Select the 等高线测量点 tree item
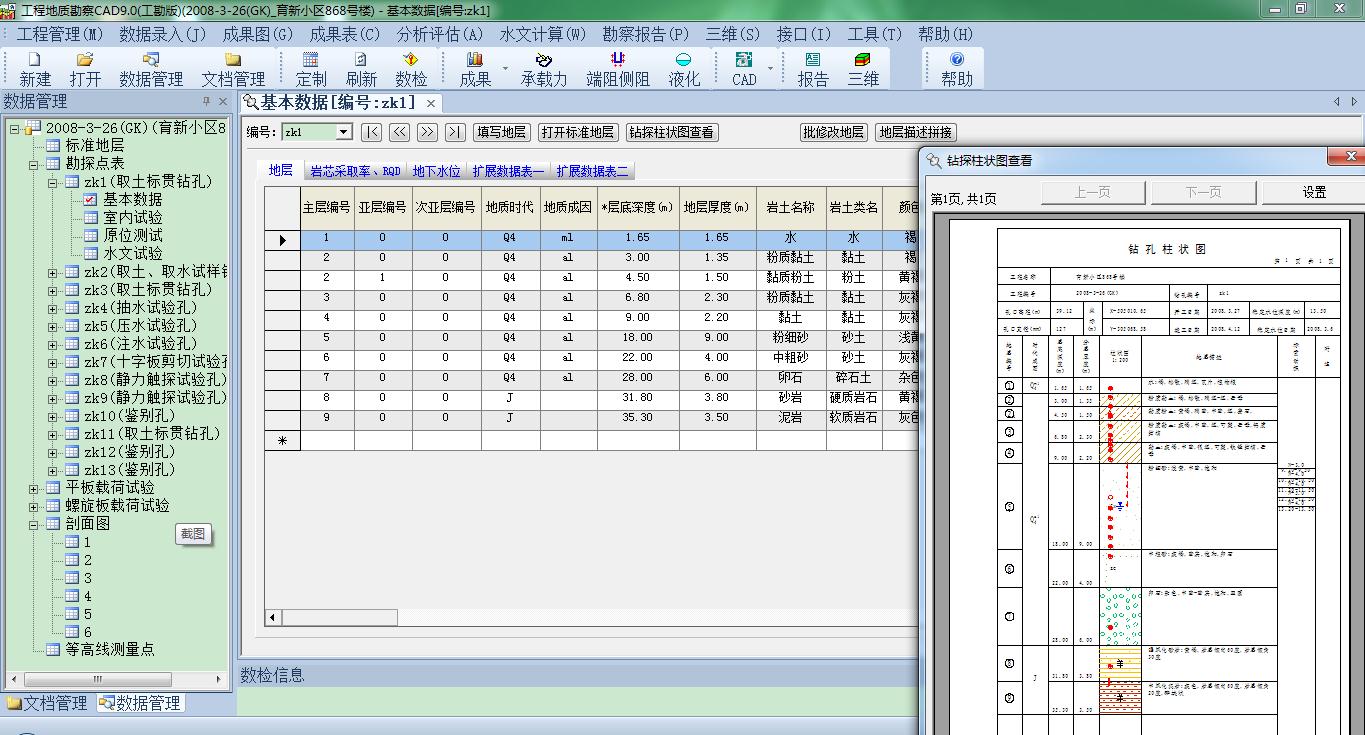Viewport: 1365px width, 735px height. pos(110,649)
